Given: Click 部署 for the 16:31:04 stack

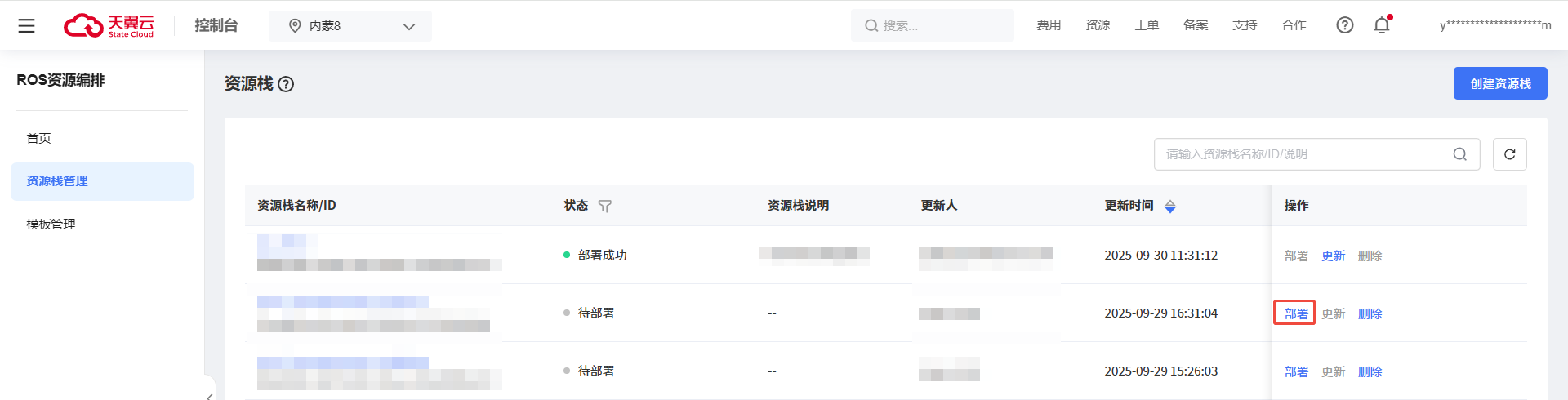Looking at the screenshot, I should [x=1295, y=313].
